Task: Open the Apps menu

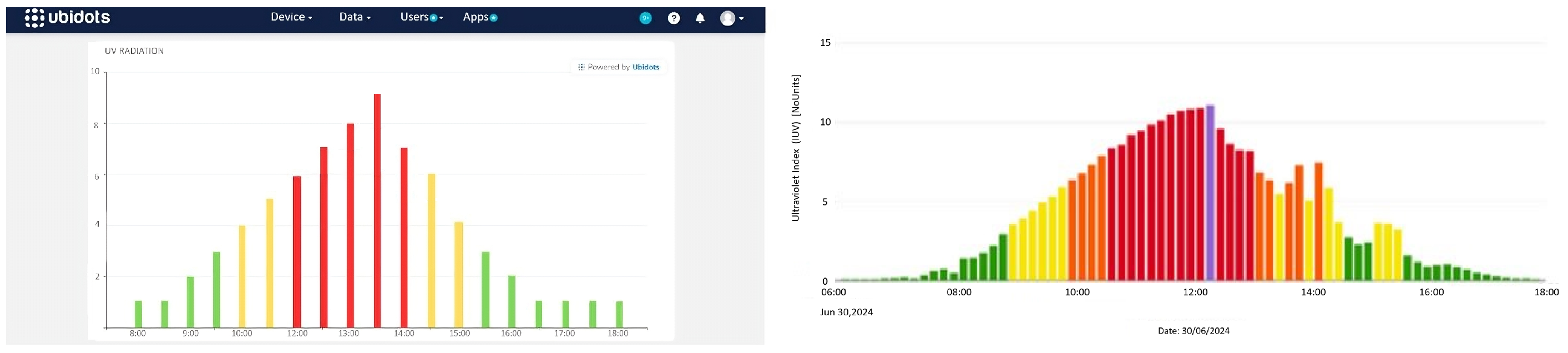Action: (x=476, y=17)
